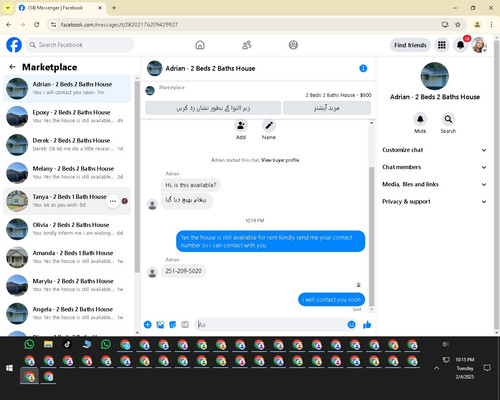The image size is (500, 400).
Task: Expand Media, files and links section
Action: [x=434, y=184]
